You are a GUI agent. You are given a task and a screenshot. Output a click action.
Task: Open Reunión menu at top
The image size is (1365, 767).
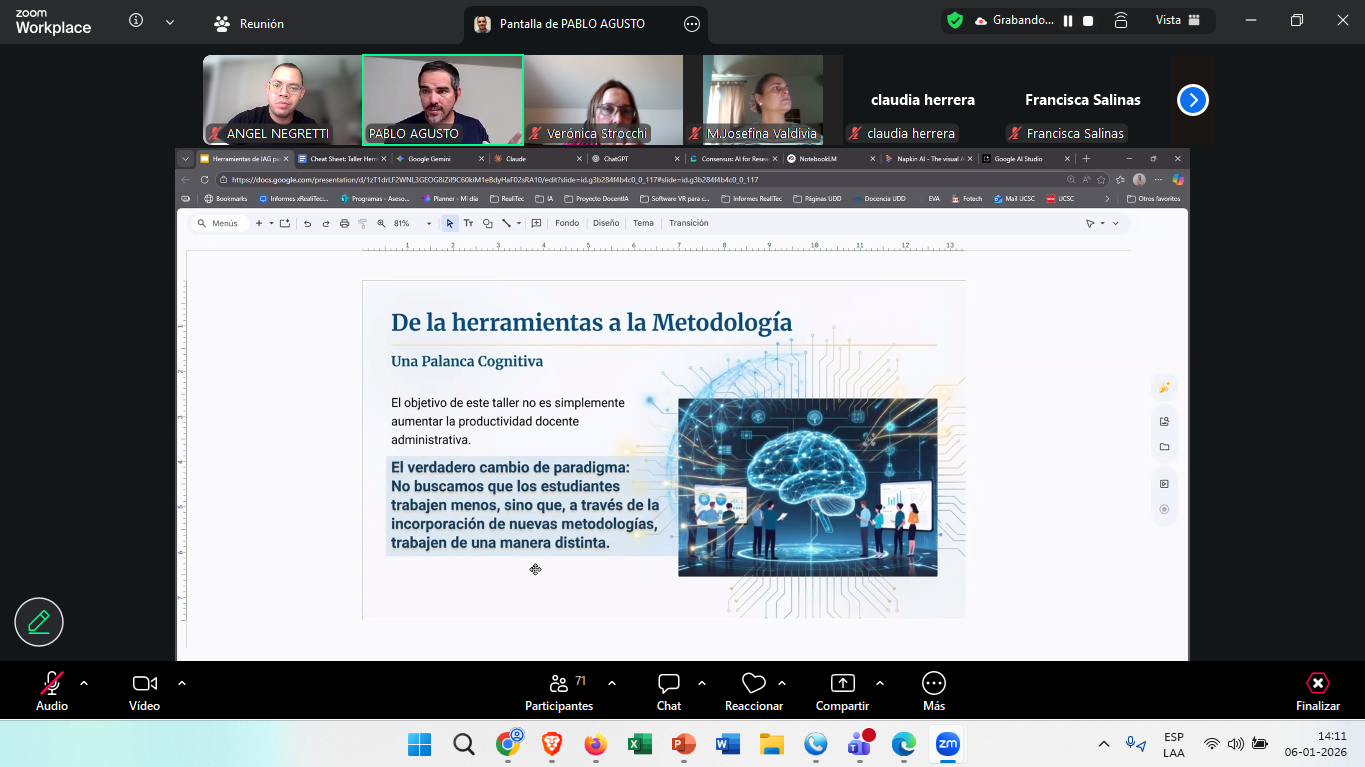249,24
